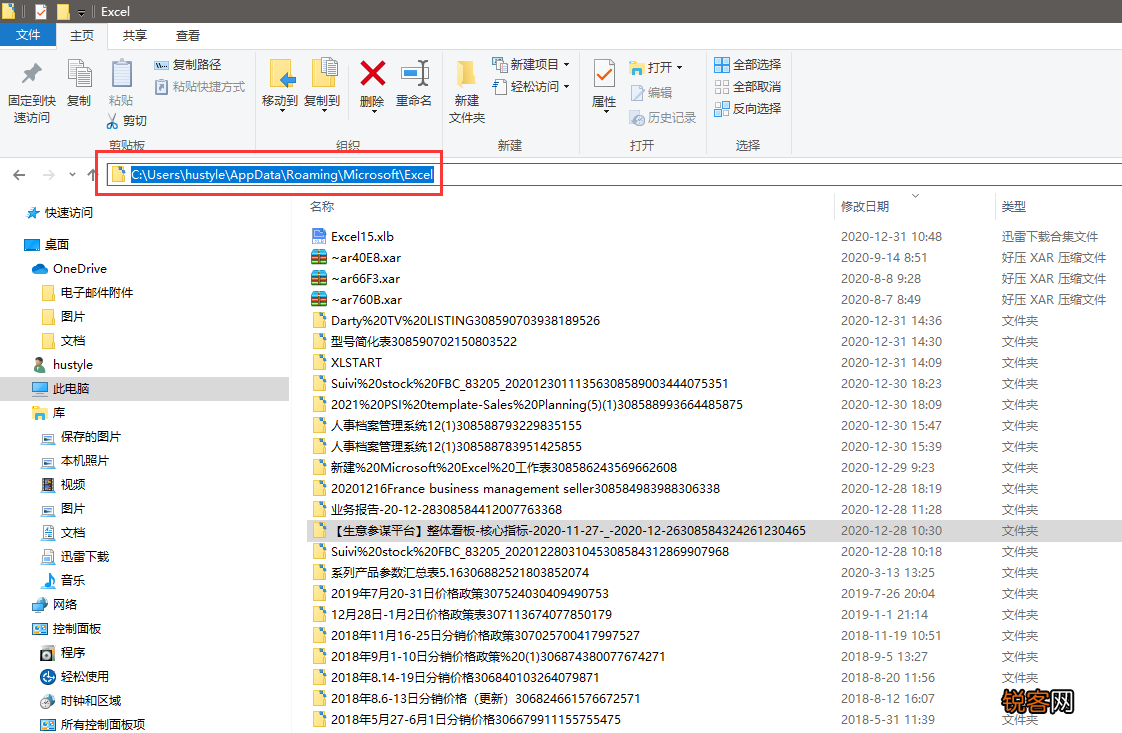Image resolution: width=1122 pixels, height=733 pixels.
Task: Click the Rename icon
Action: 414,74
